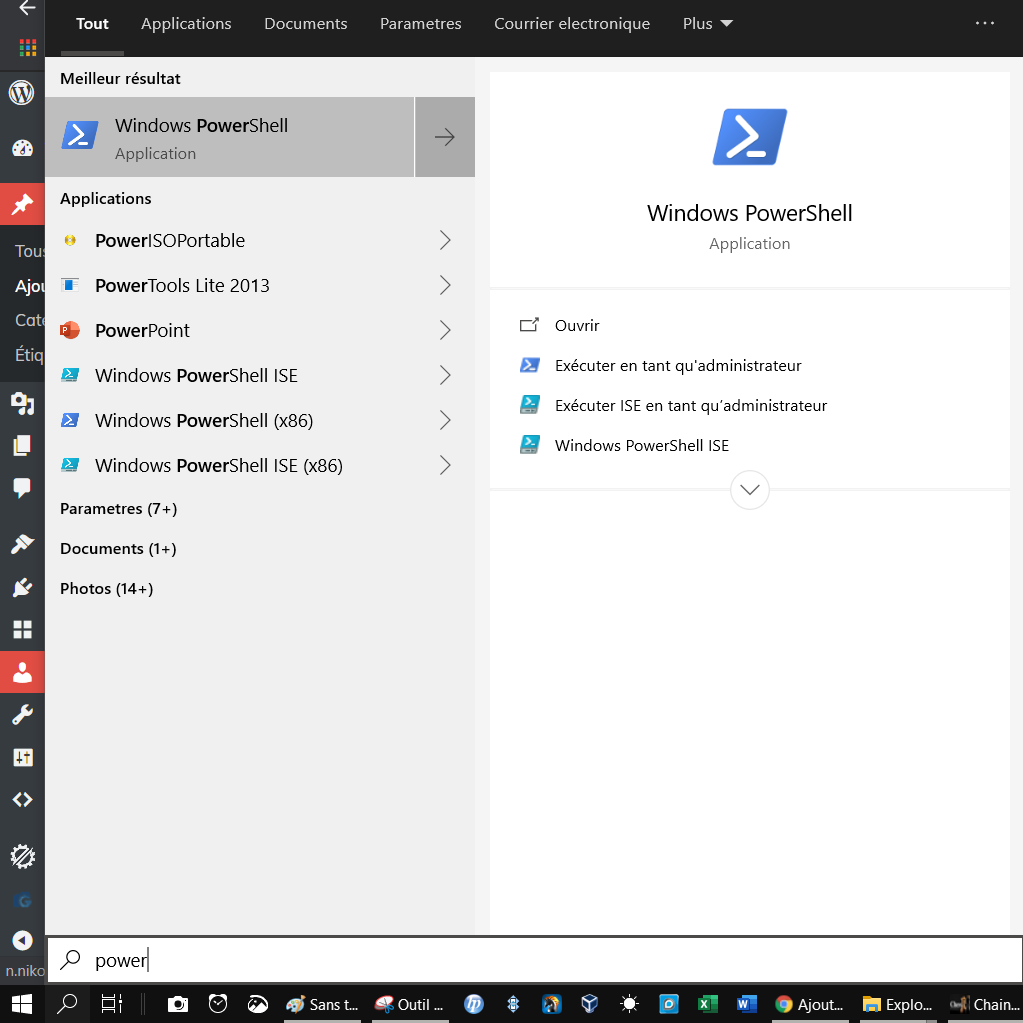
Task: Open Task View on the taskbar
Action: point(112,1004)
